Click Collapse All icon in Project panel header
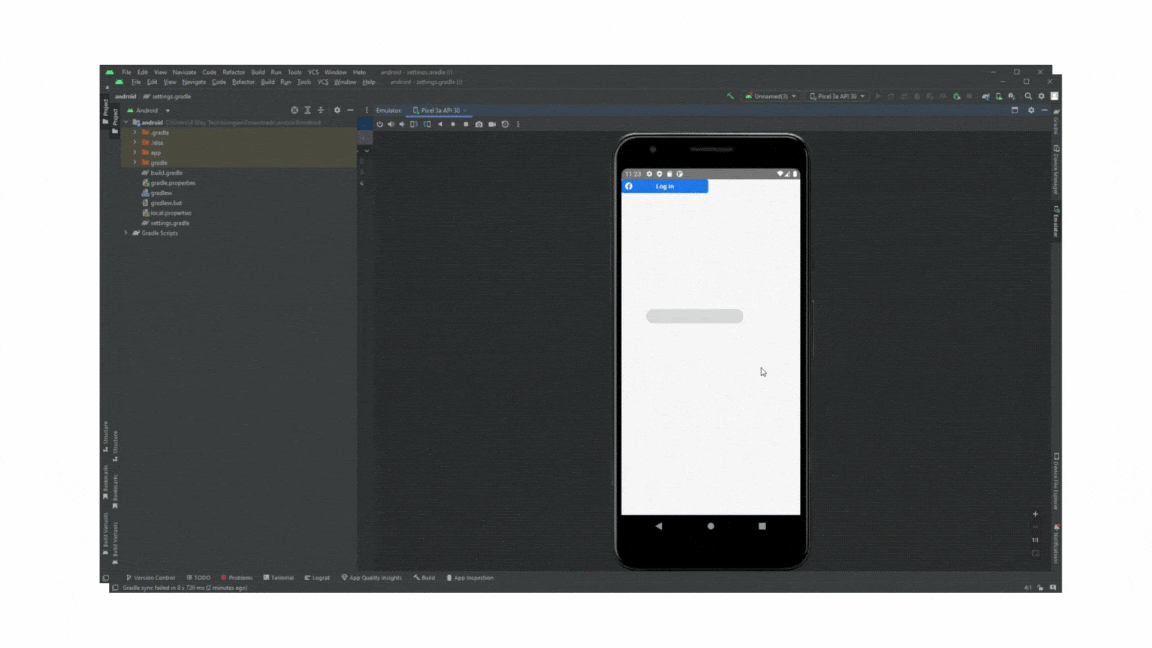1152x648 pixels. coord(320,110)
